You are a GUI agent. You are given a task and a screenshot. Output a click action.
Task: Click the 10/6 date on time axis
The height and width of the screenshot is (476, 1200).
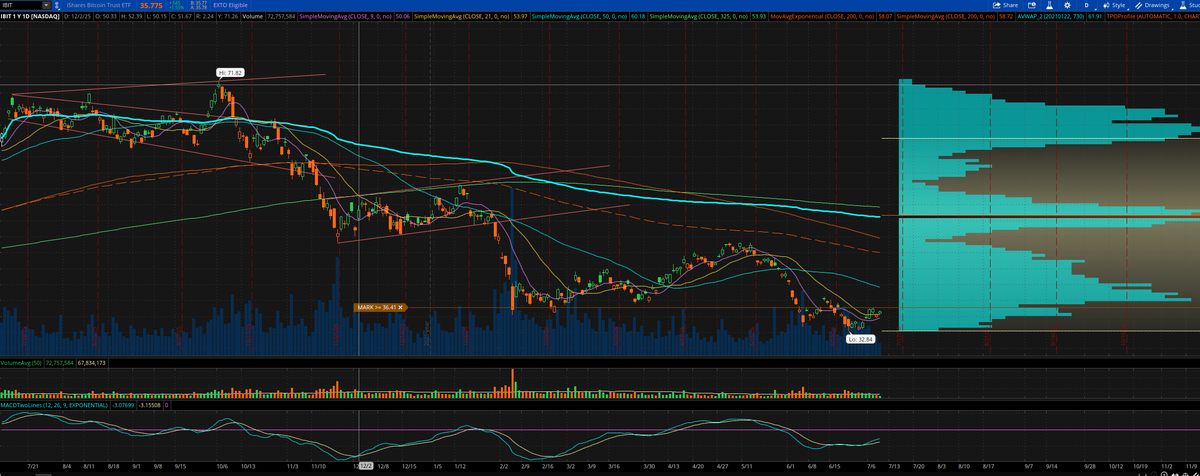(222, 466)
